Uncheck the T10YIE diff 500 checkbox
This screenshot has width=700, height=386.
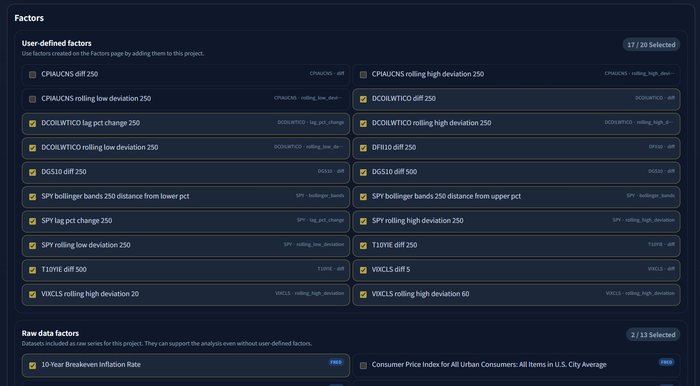click(33, 270)
